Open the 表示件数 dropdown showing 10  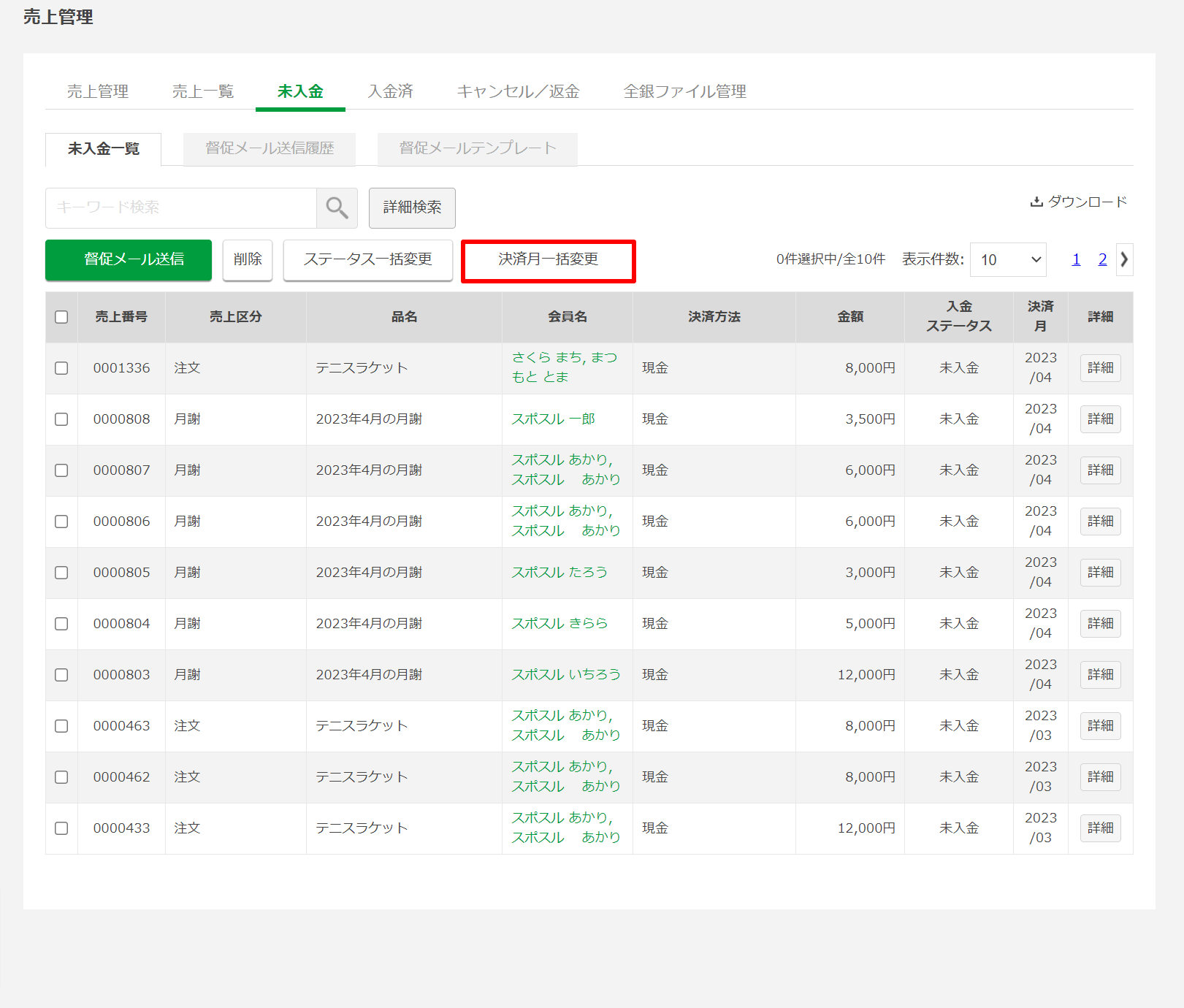point(1008,260)
